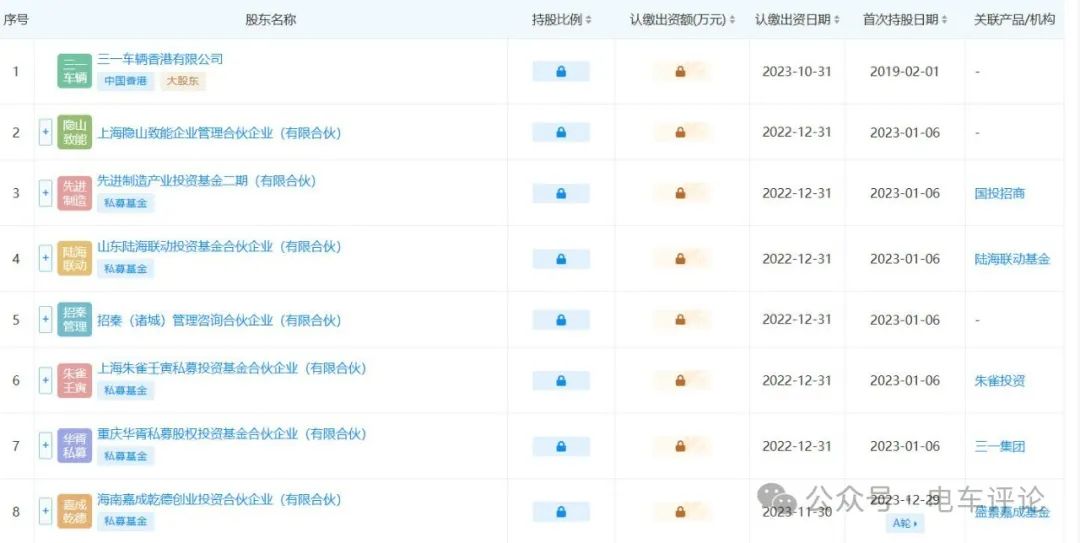The height and width of the screenshot is (543, 1080).
Task: Expand the 上海朱雀壬寅 shareholder row
Action: (45, 380)
